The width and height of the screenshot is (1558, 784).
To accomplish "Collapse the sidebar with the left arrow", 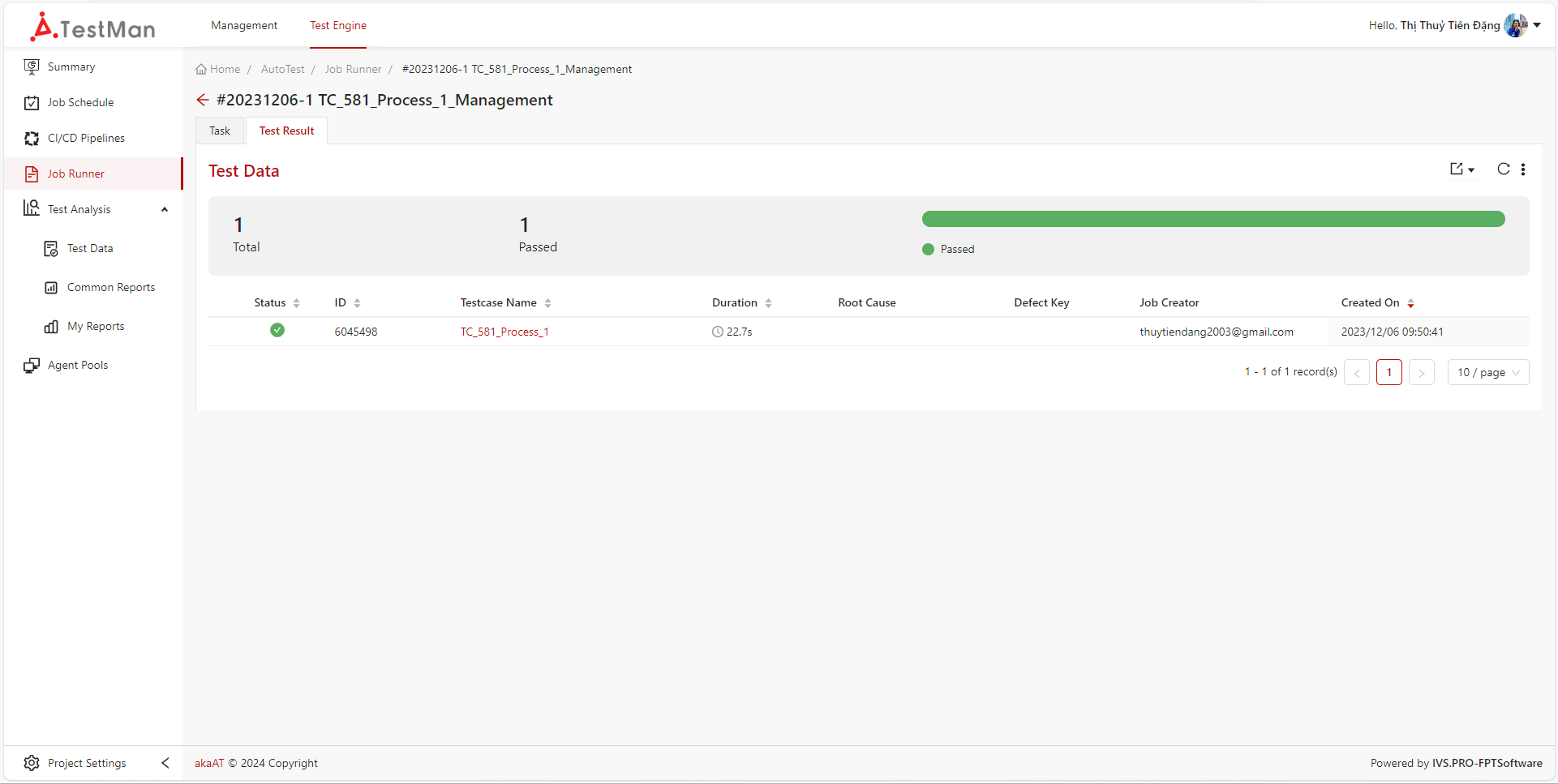I will [x=165, y=763].
